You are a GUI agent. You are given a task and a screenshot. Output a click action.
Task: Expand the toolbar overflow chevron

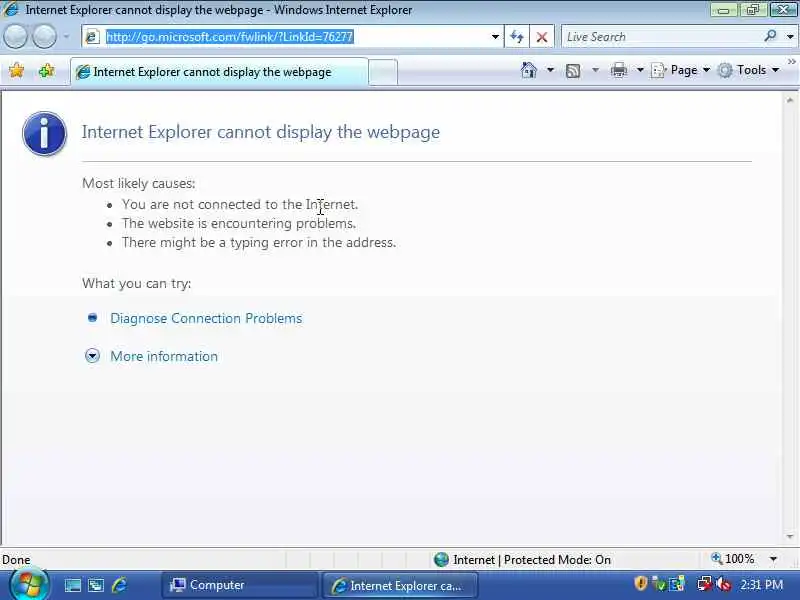(x=791, y=62)
